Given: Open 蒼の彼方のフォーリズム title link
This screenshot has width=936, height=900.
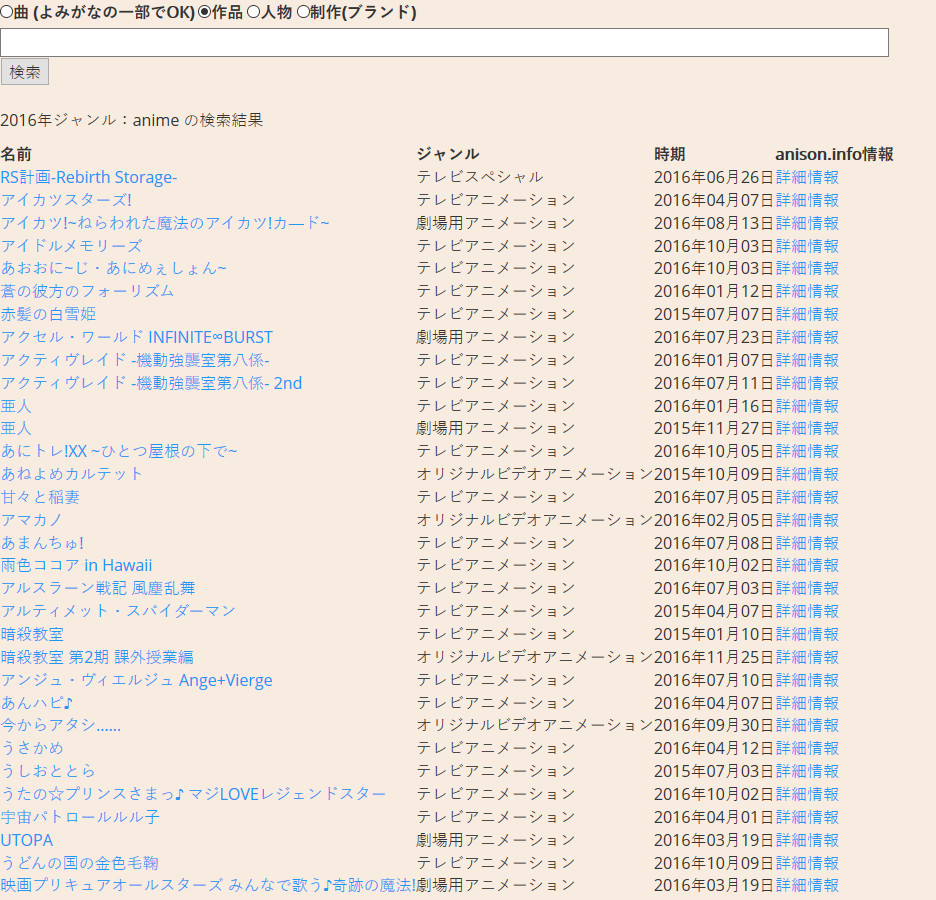Looking at the screenshot, I should [x=87, y=291].
